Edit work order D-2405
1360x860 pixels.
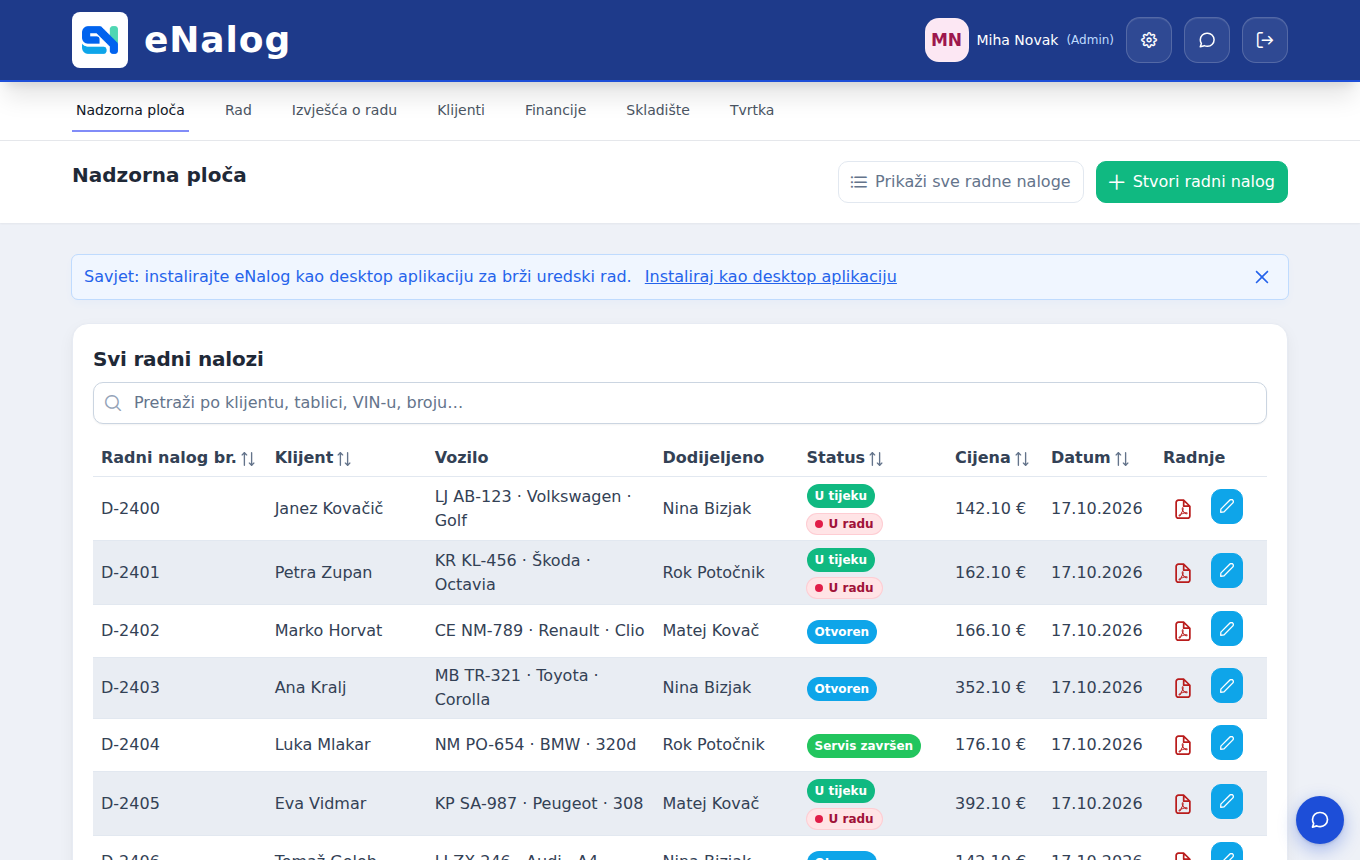coord(1227,802)
